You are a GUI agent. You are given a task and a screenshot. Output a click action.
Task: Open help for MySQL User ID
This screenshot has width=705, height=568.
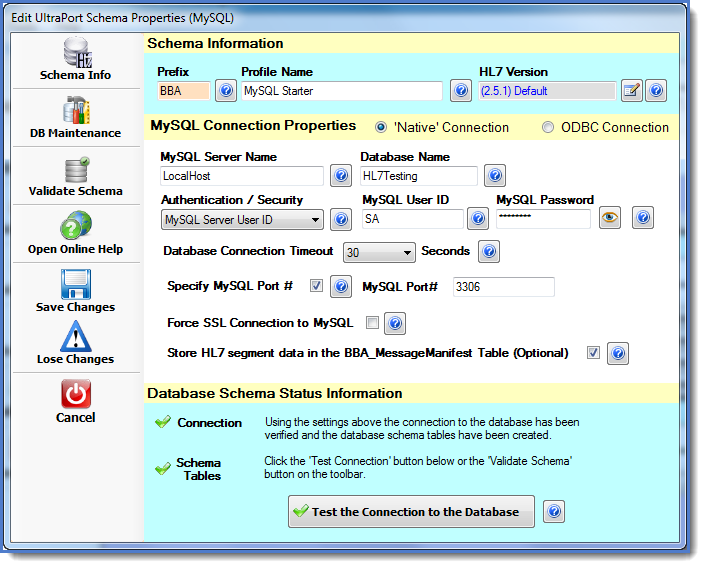pos(477,219)
